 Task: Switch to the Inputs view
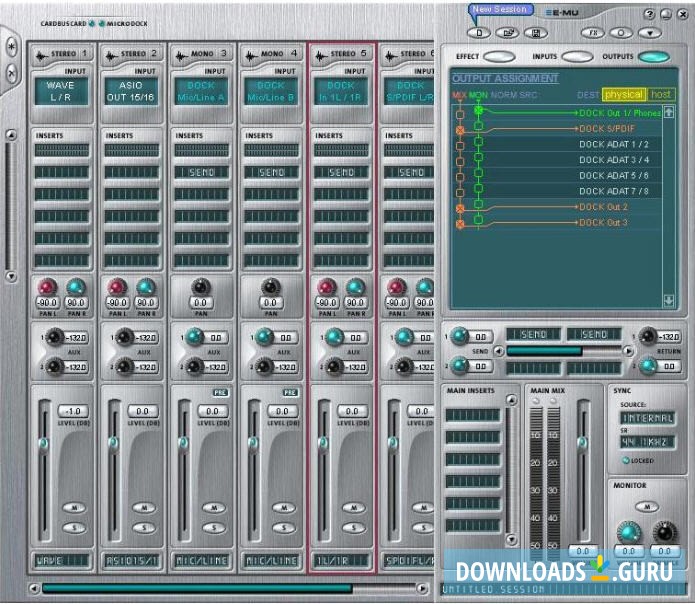coord(577,57)
